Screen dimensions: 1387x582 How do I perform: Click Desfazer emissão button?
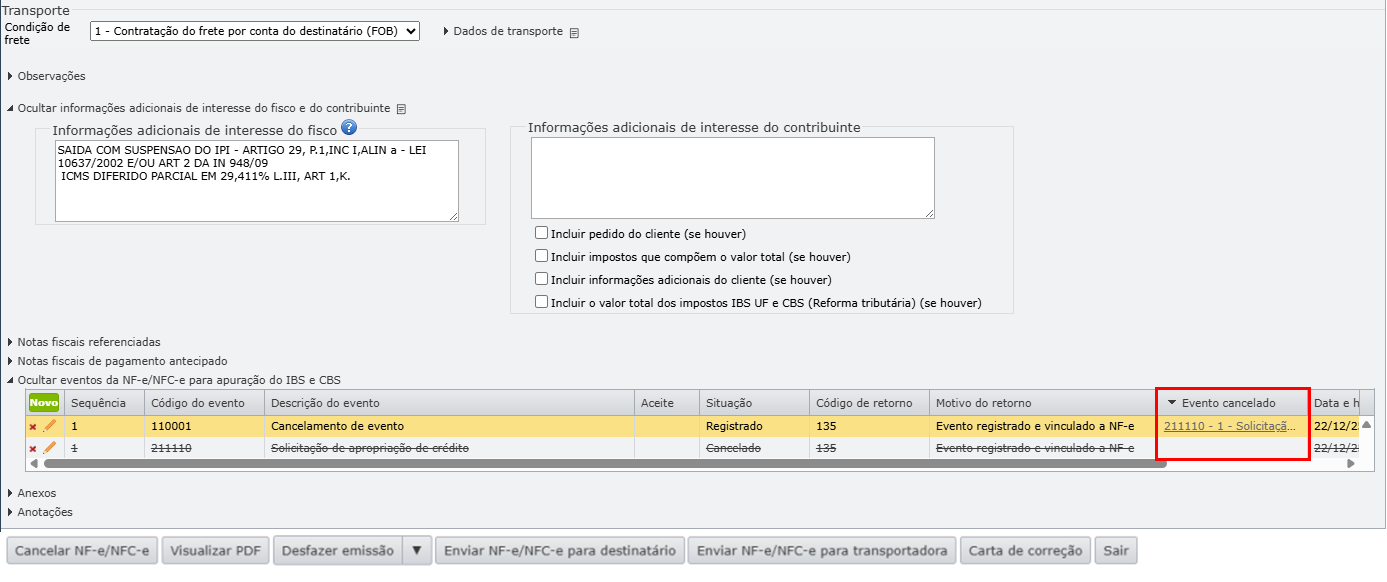click(x=338, y=551)
